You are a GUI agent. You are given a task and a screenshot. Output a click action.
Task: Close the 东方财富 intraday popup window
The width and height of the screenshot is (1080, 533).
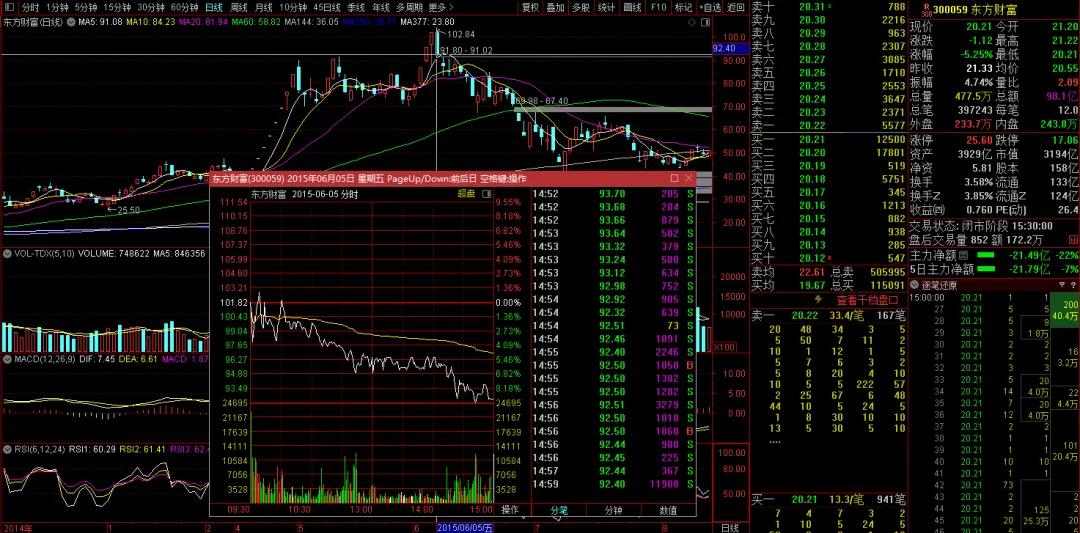tap(689, 179)
